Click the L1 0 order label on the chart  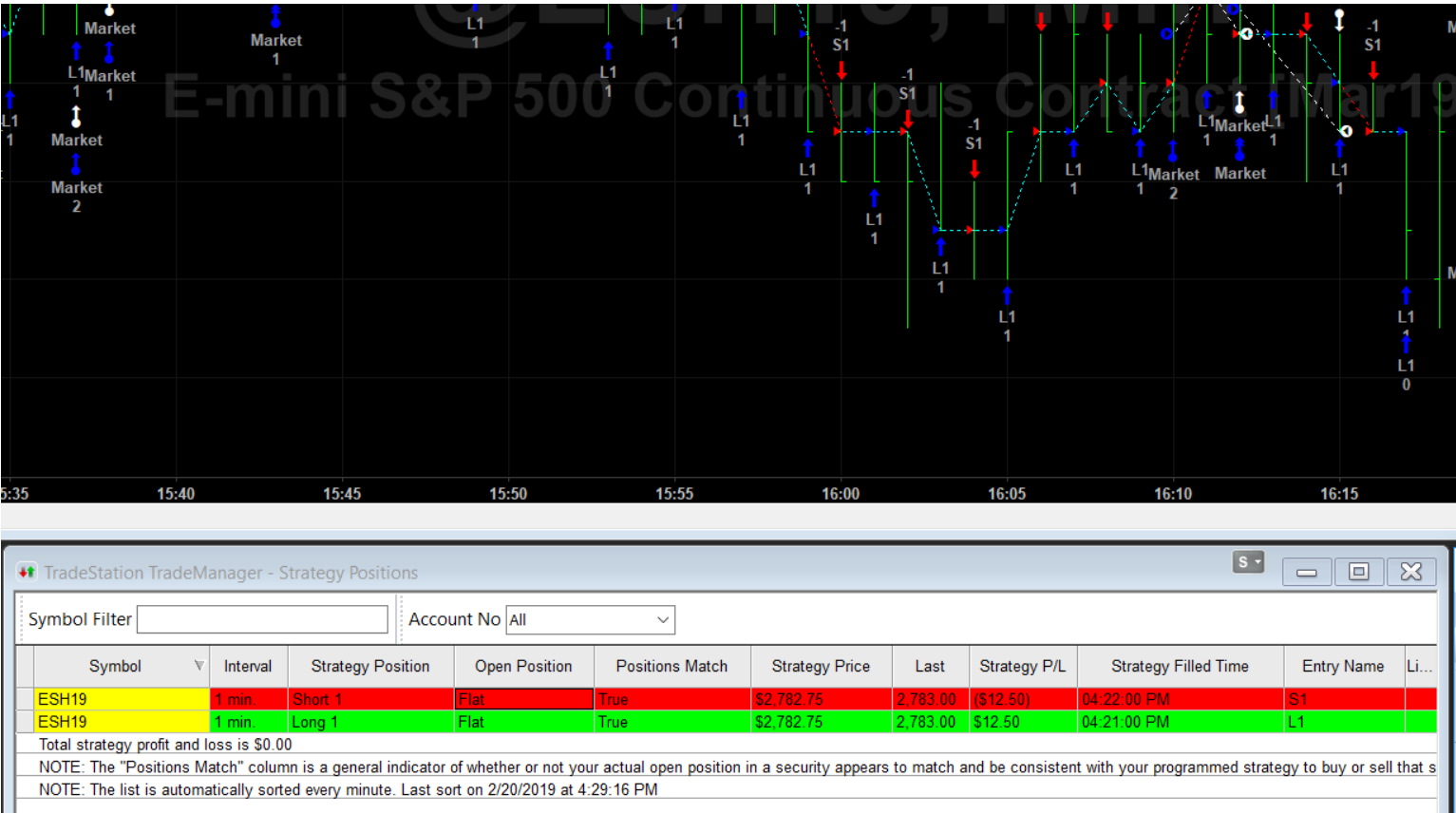pos(1406,375)
